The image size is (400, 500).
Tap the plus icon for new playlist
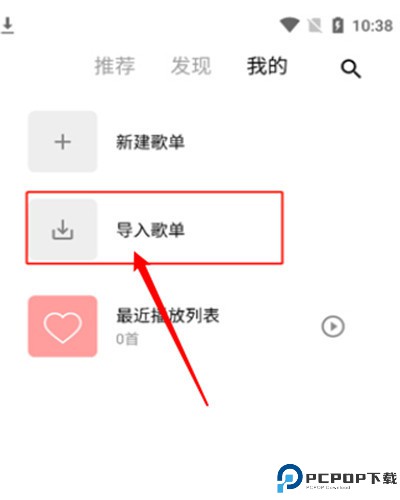click(63, 142)
